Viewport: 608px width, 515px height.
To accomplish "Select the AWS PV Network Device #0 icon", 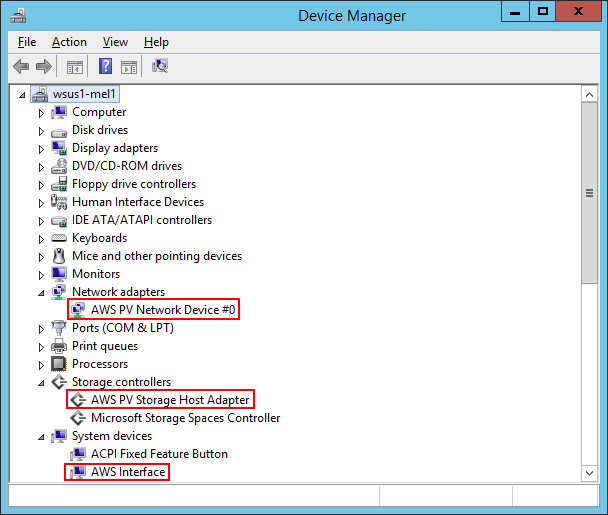I will pos(78,309).
